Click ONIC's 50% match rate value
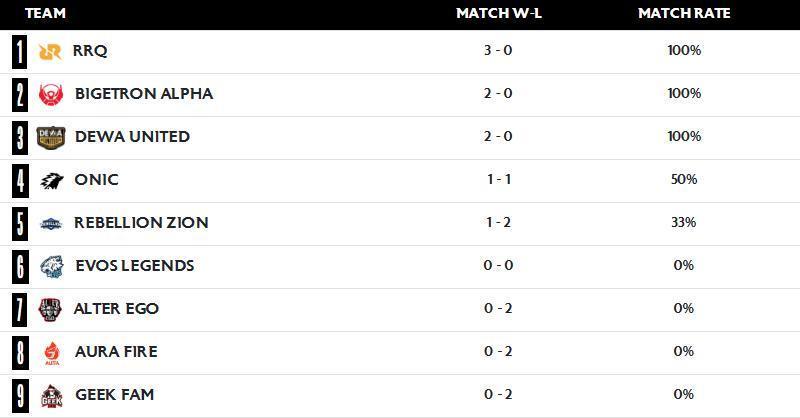Screen dimensions: 800x418 coord(684,179)
